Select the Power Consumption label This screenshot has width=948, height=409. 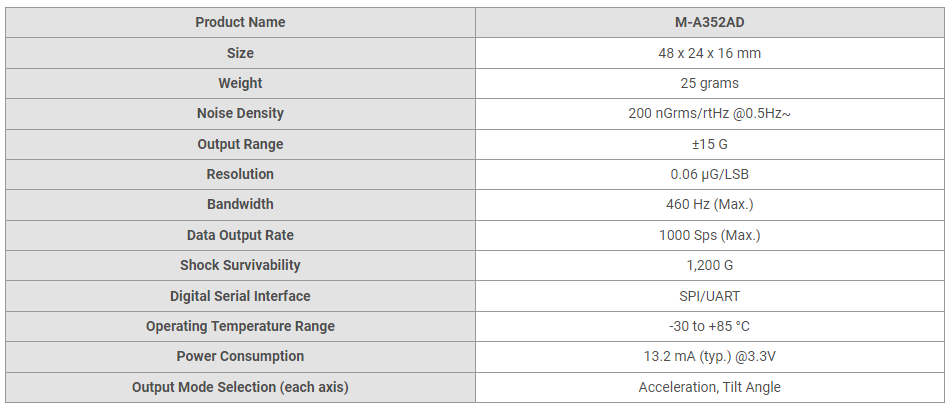click(x=240, y=356)
